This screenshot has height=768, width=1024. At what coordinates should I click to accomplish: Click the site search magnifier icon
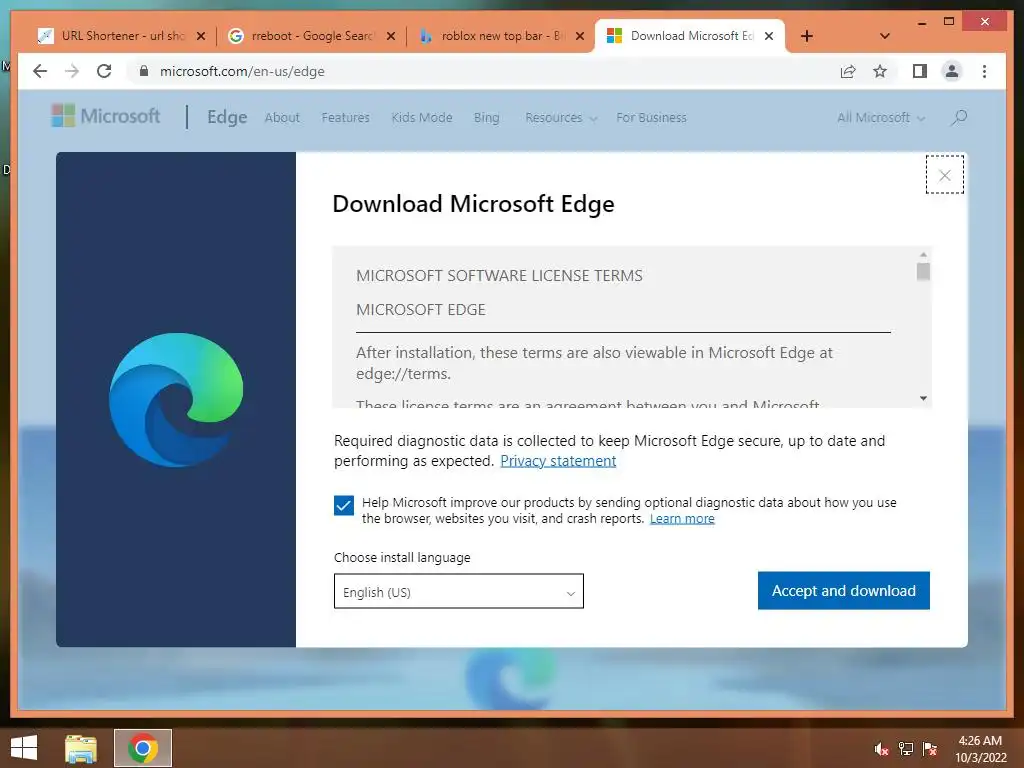(x=959, y=118)
